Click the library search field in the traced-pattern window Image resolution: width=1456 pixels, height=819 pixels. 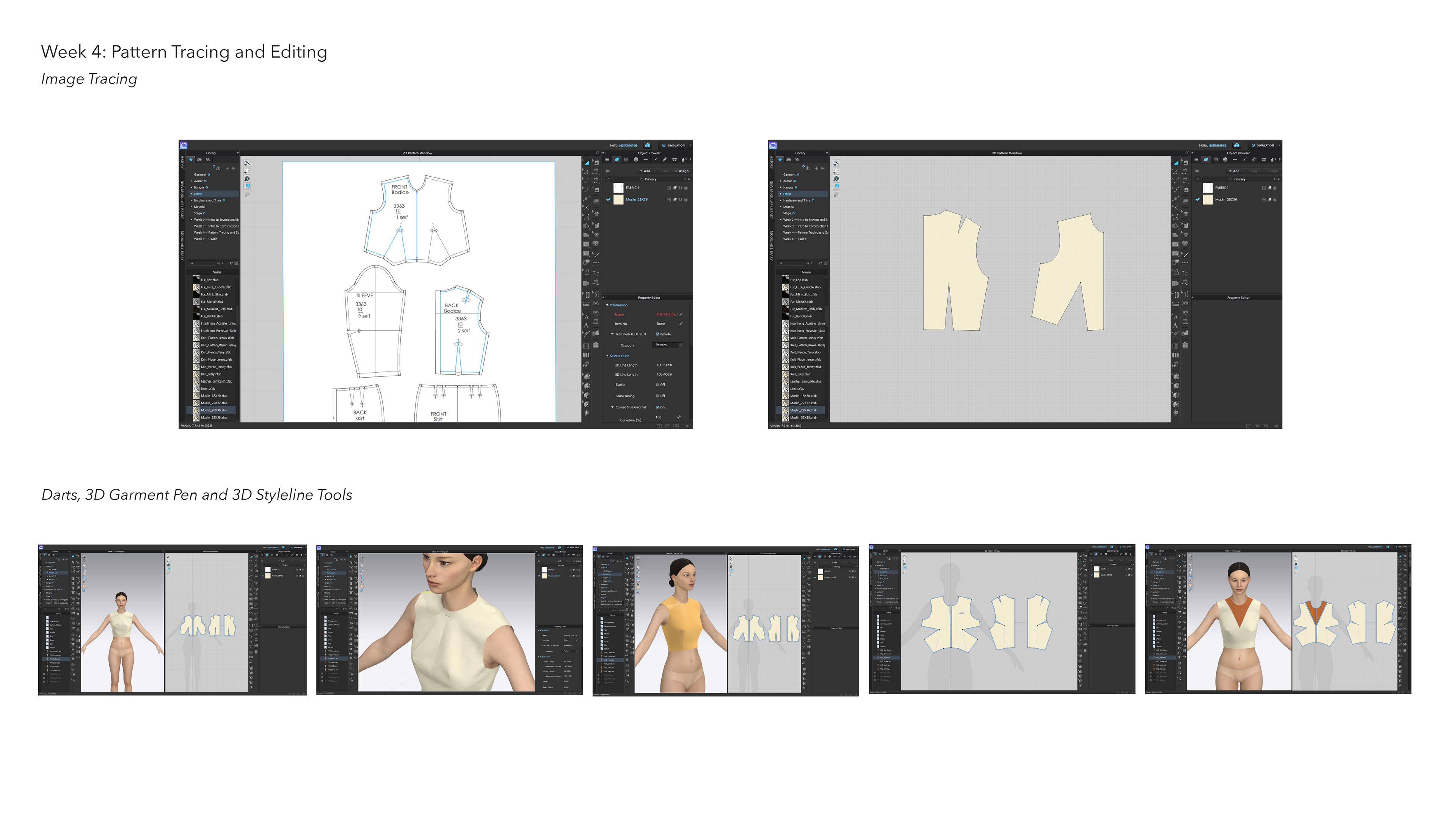click(204, 263)
